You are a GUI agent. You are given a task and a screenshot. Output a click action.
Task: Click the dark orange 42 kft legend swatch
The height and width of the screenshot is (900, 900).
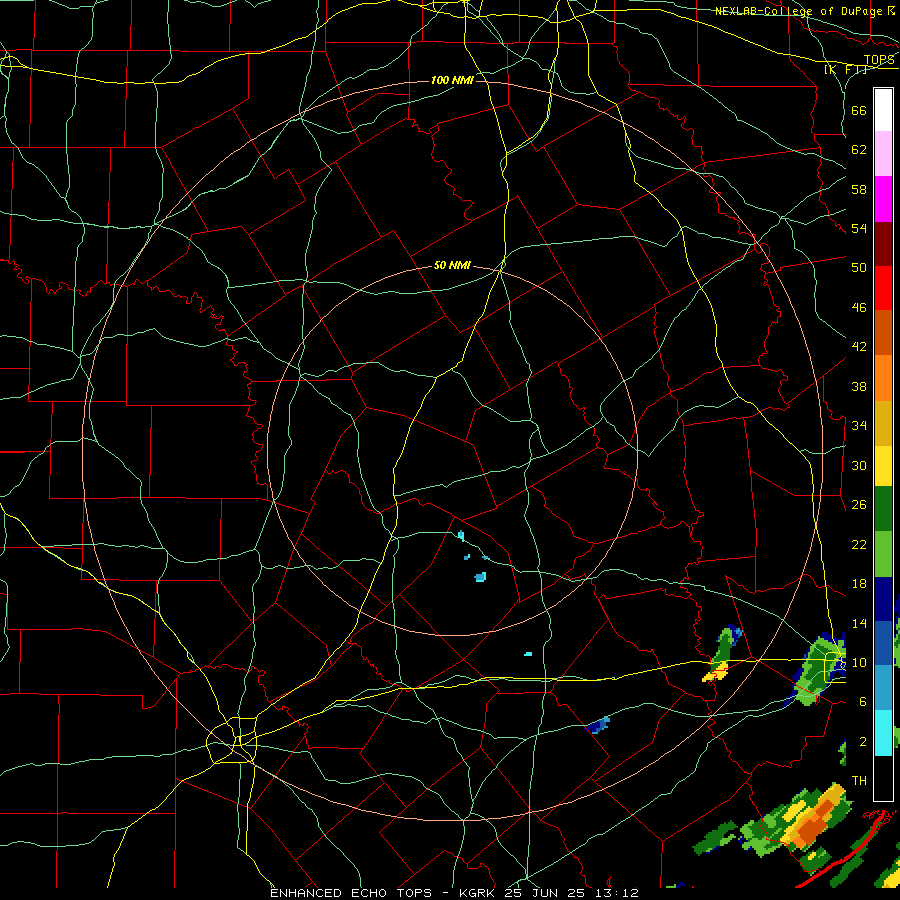pos(883,333)
